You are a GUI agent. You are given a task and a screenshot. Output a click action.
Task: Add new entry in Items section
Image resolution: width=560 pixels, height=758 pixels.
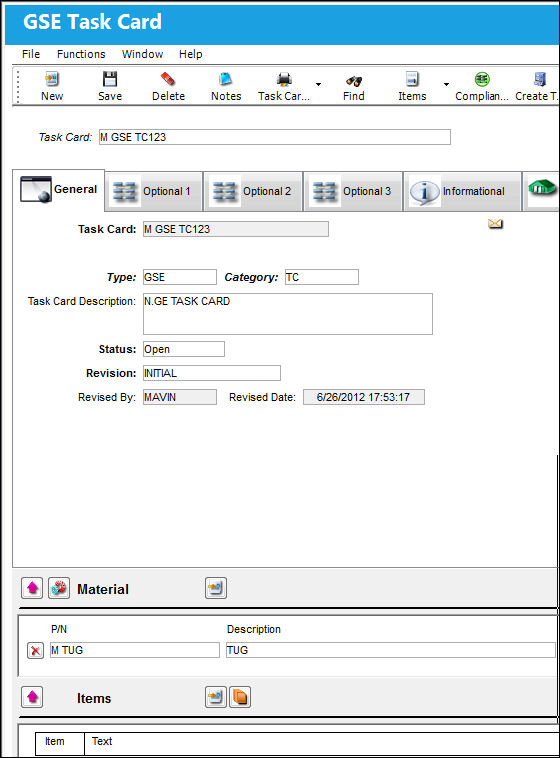pyautogui.click(x=216, y=697)
